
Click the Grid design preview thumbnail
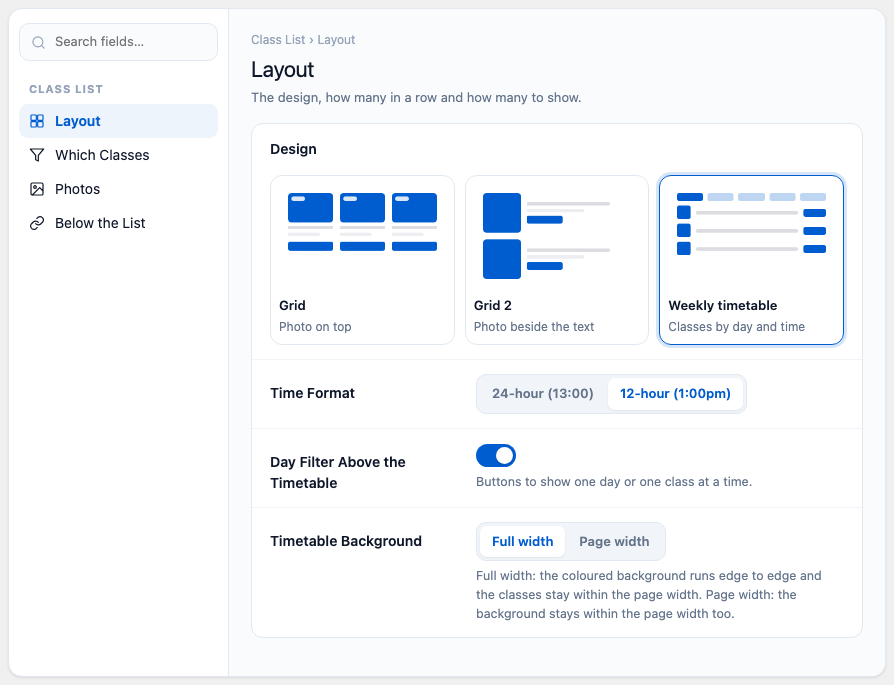coord(363,222)
